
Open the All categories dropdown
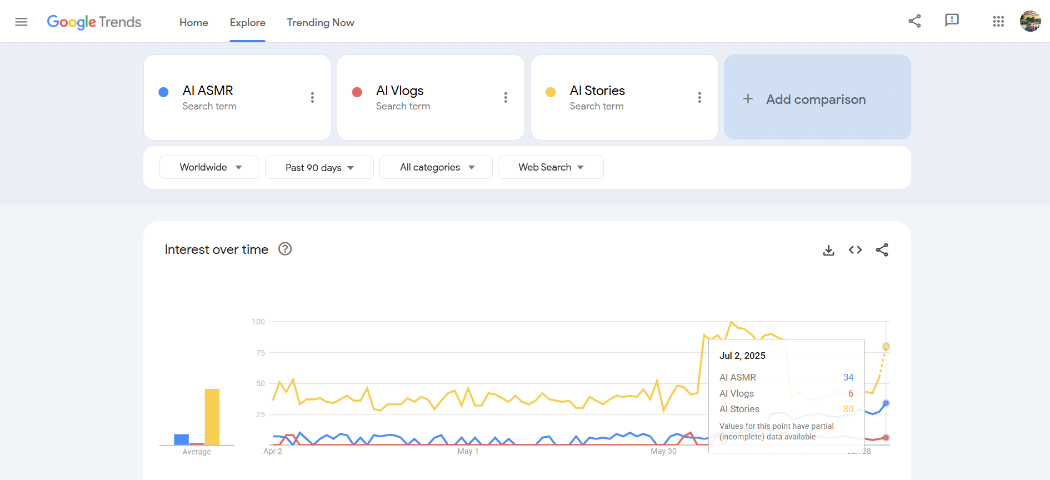pyautogui.click(x=436, y=167)
